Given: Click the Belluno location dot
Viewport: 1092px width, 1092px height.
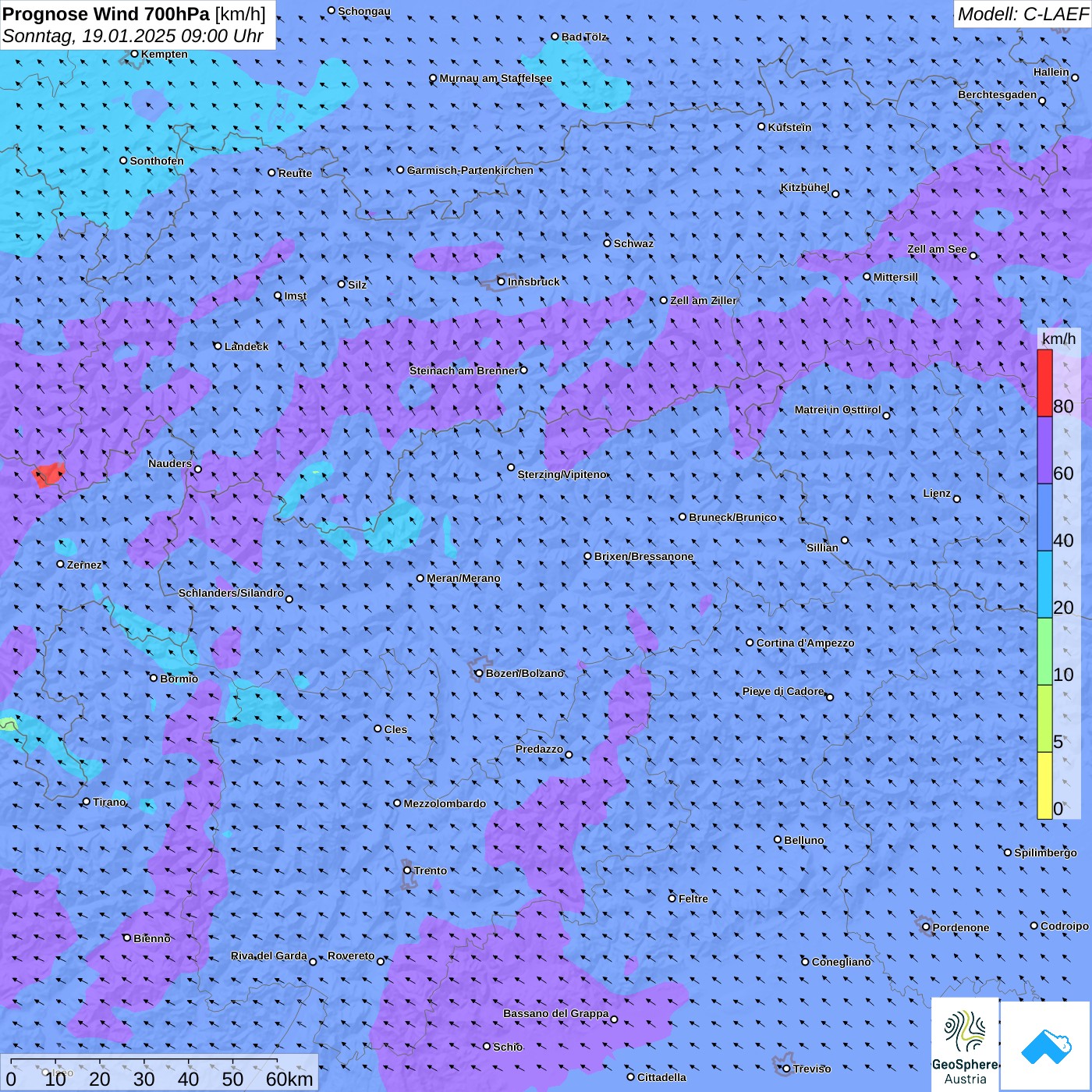Looking at the screenshot, I should (x=778, y=839).
